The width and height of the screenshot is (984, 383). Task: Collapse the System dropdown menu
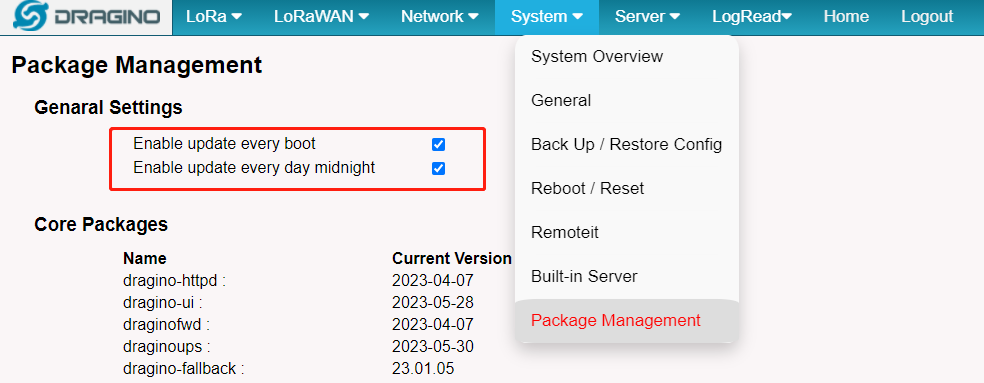547,17
